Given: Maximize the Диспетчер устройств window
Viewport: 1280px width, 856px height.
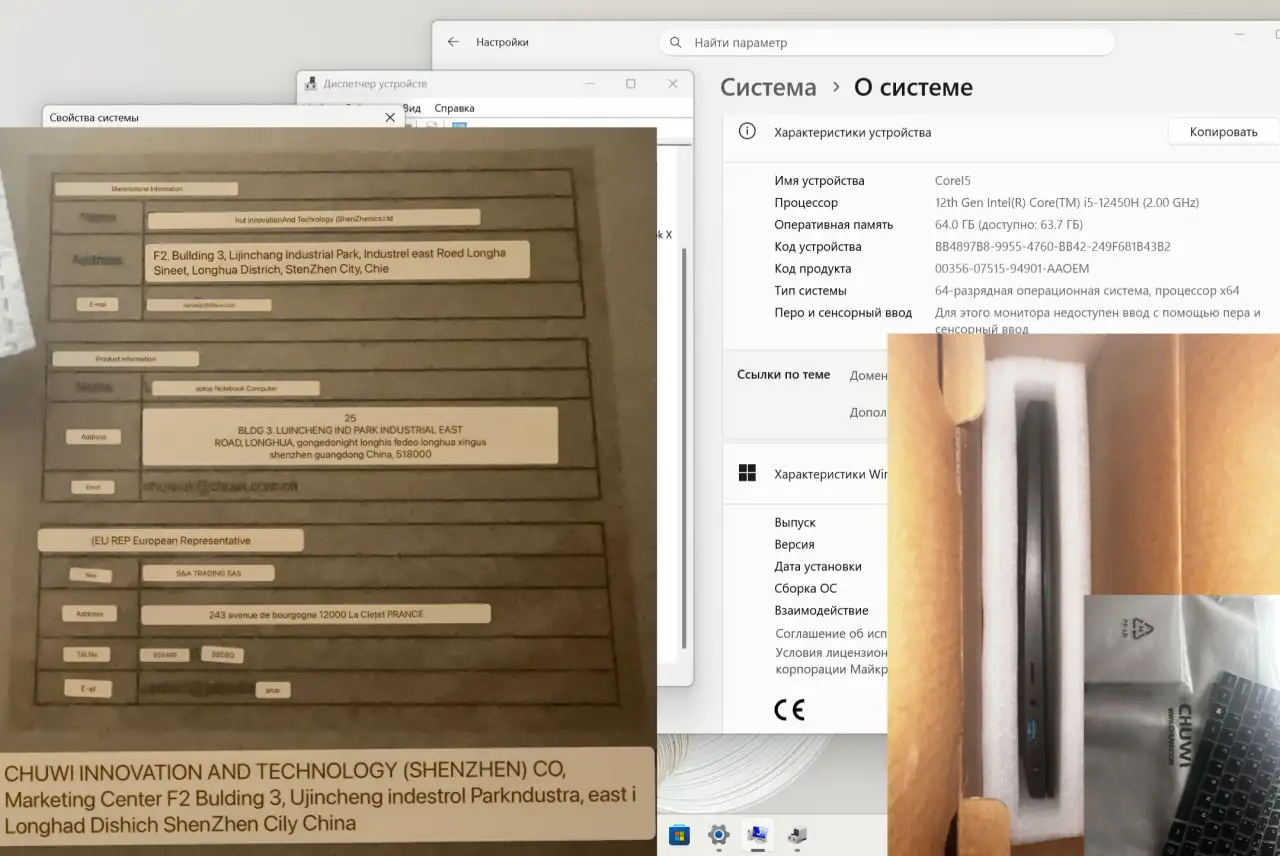Looking at the screenshot, I should (x=631, y=84).
